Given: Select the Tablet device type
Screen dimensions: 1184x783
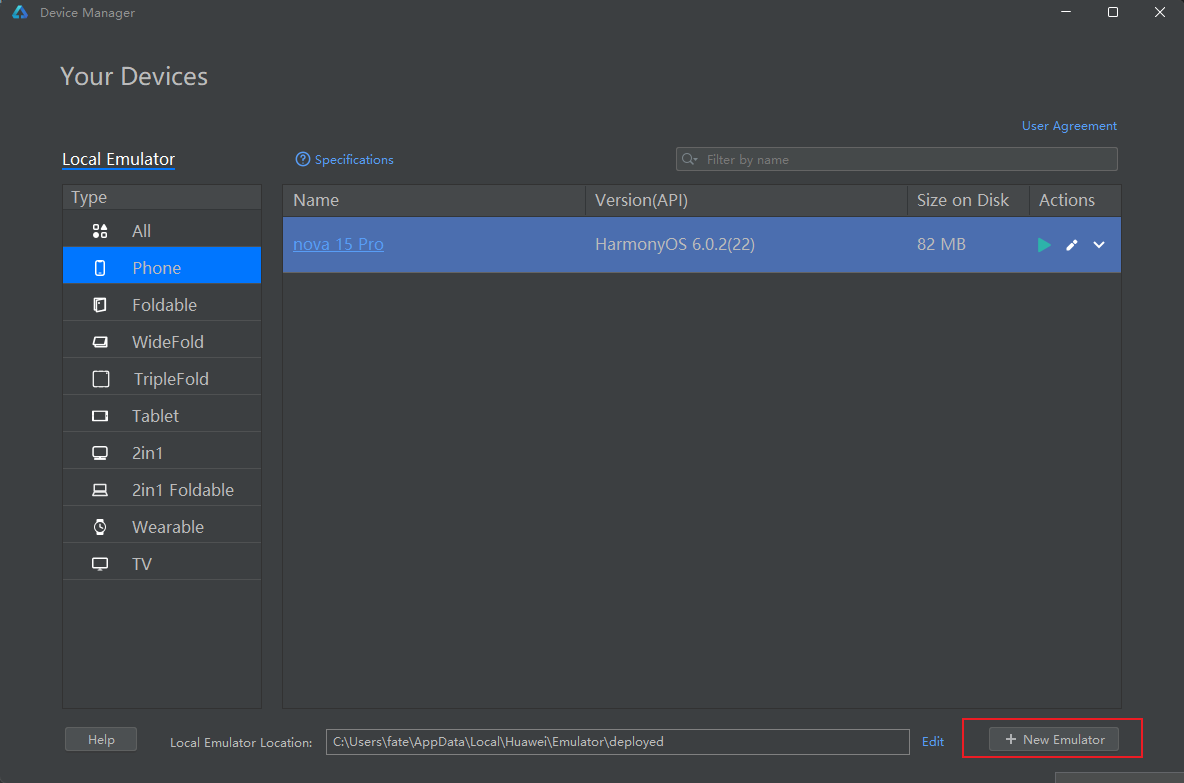Looking at the screenshot, I should pos(162,416).
